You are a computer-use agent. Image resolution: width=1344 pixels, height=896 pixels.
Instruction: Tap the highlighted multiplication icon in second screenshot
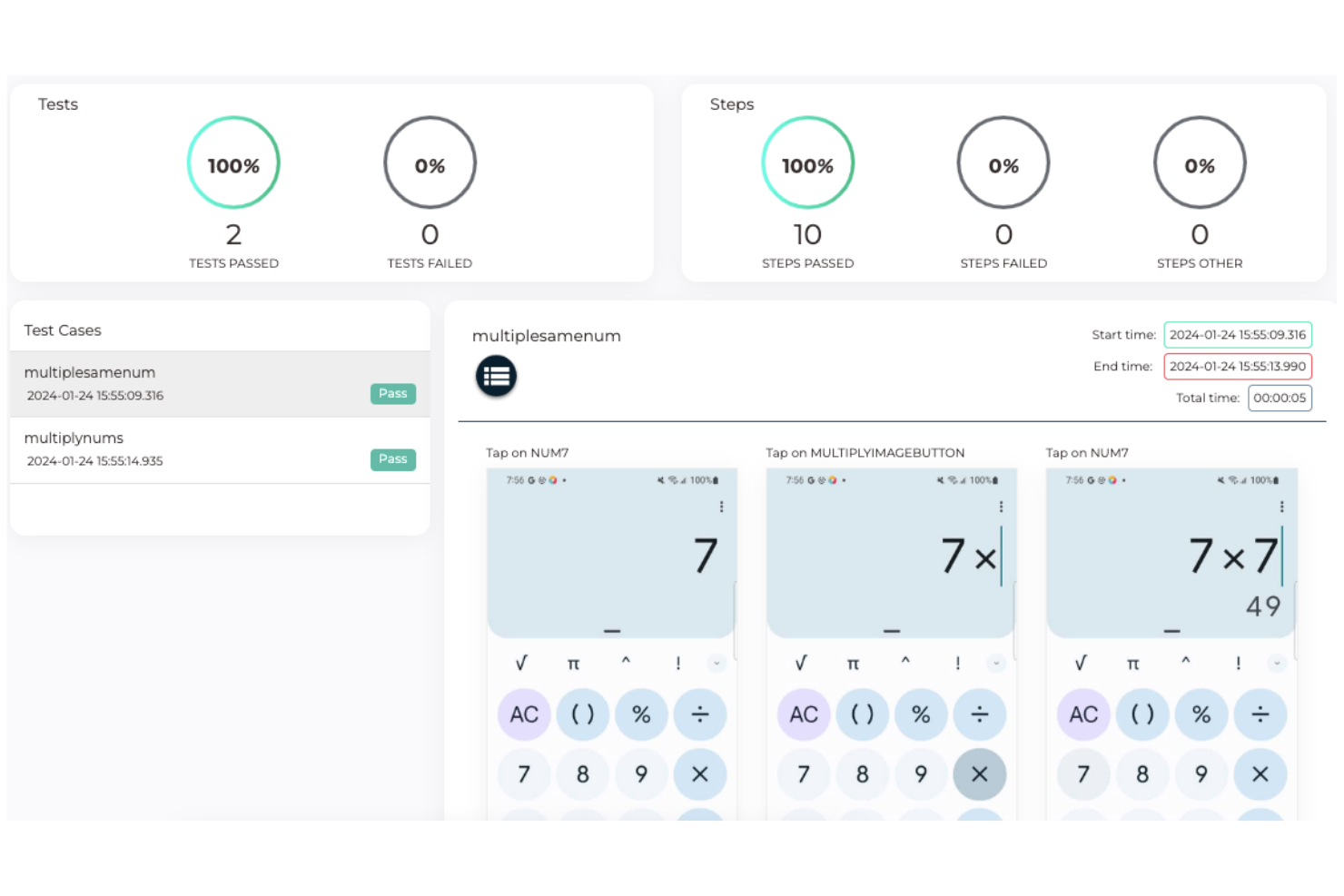coord(980,774)
